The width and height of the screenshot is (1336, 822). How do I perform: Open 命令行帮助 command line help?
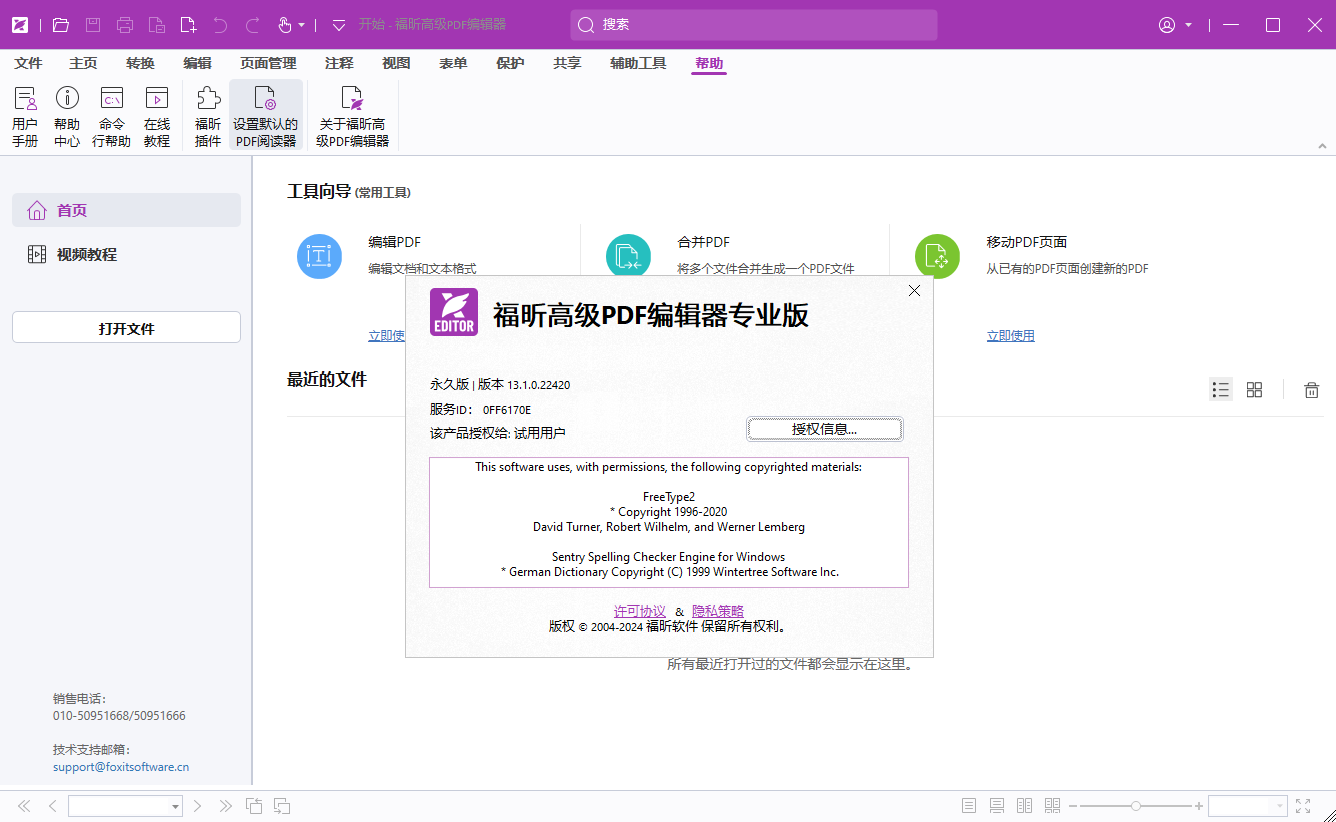(x=112, y=116)
